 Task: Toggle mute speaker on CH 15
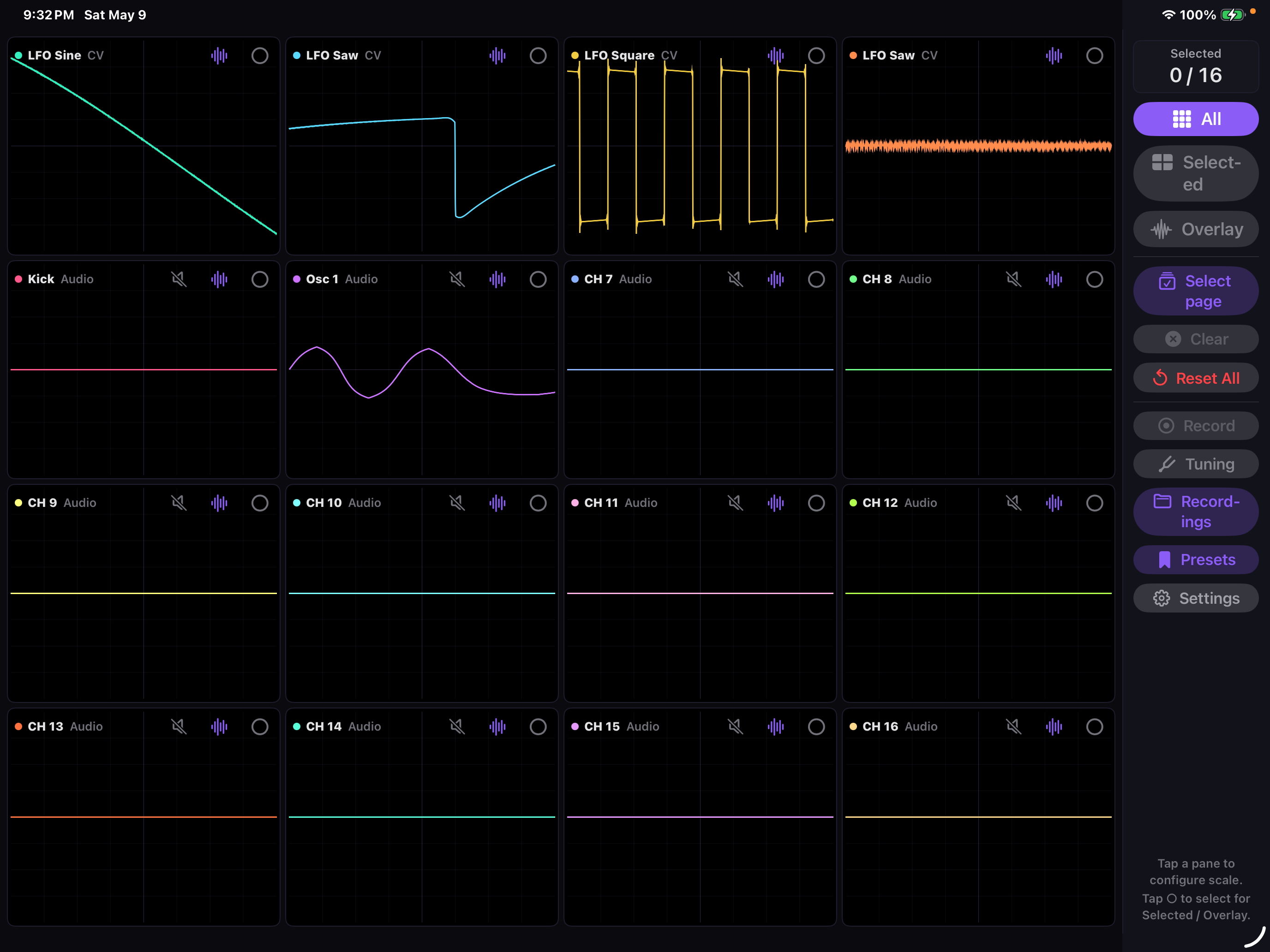[735, 727]
